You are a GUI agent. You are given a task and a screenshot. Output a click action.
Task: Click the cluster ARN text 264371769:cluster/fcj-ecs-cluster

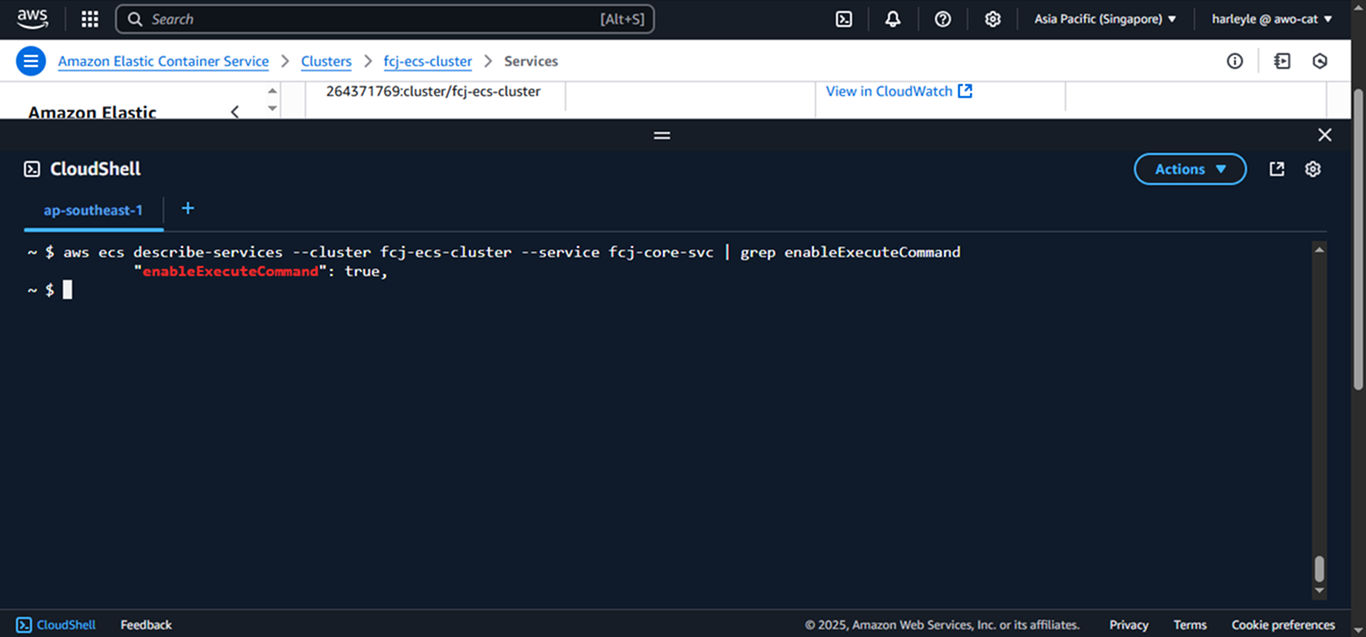(433, 91)
